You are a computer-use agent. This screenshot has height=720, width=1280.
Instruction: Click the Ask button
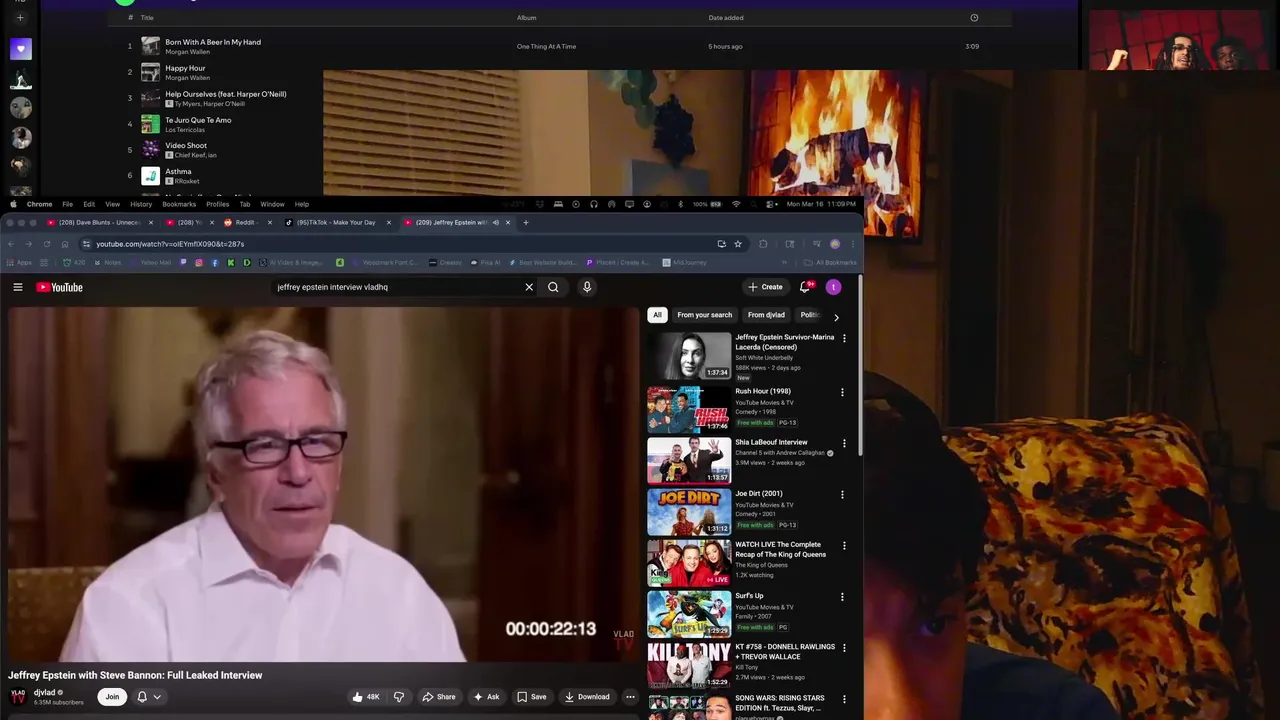point(487,697)
